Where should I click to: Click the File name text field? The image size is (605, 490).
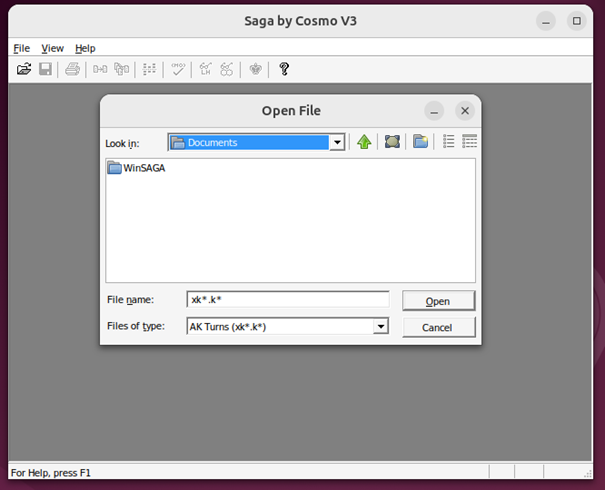pyautogui.click(x=288, y=300)
